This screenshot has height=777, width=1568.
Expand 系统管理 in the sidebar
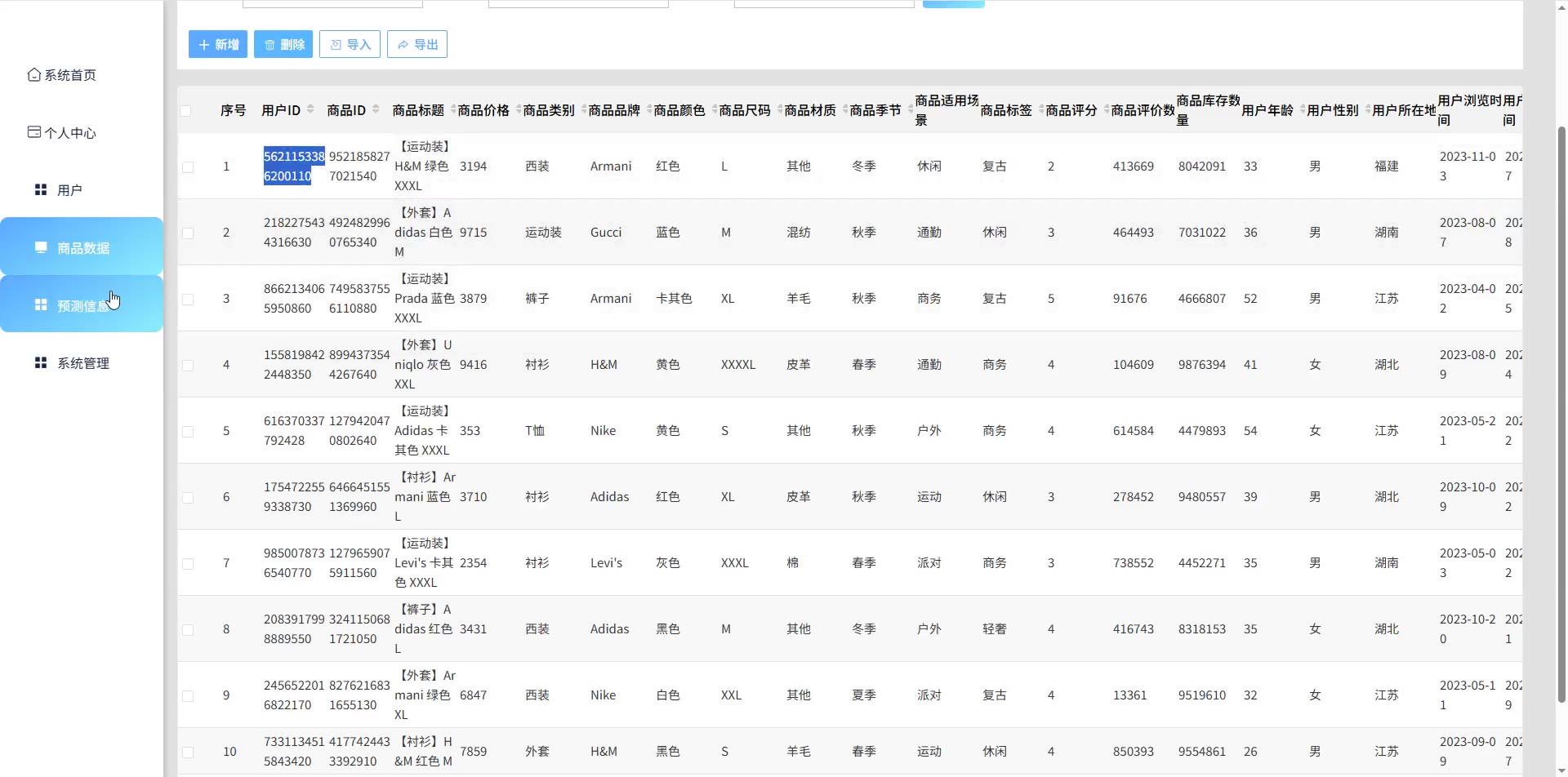[x=72, y=363]
